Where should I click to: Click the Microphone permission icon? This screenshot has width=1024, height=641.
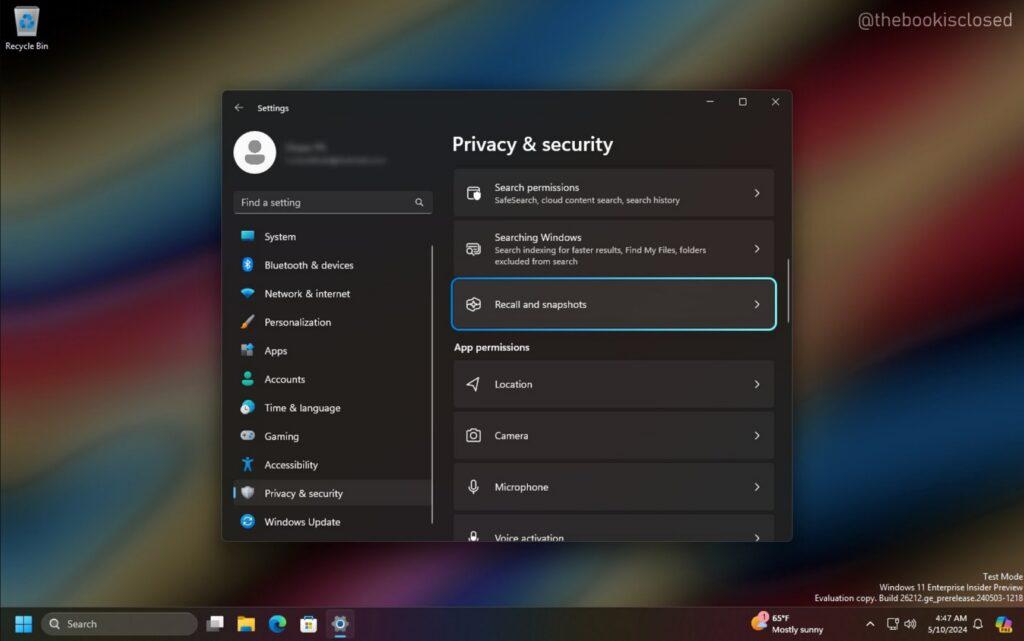point(473,487)
